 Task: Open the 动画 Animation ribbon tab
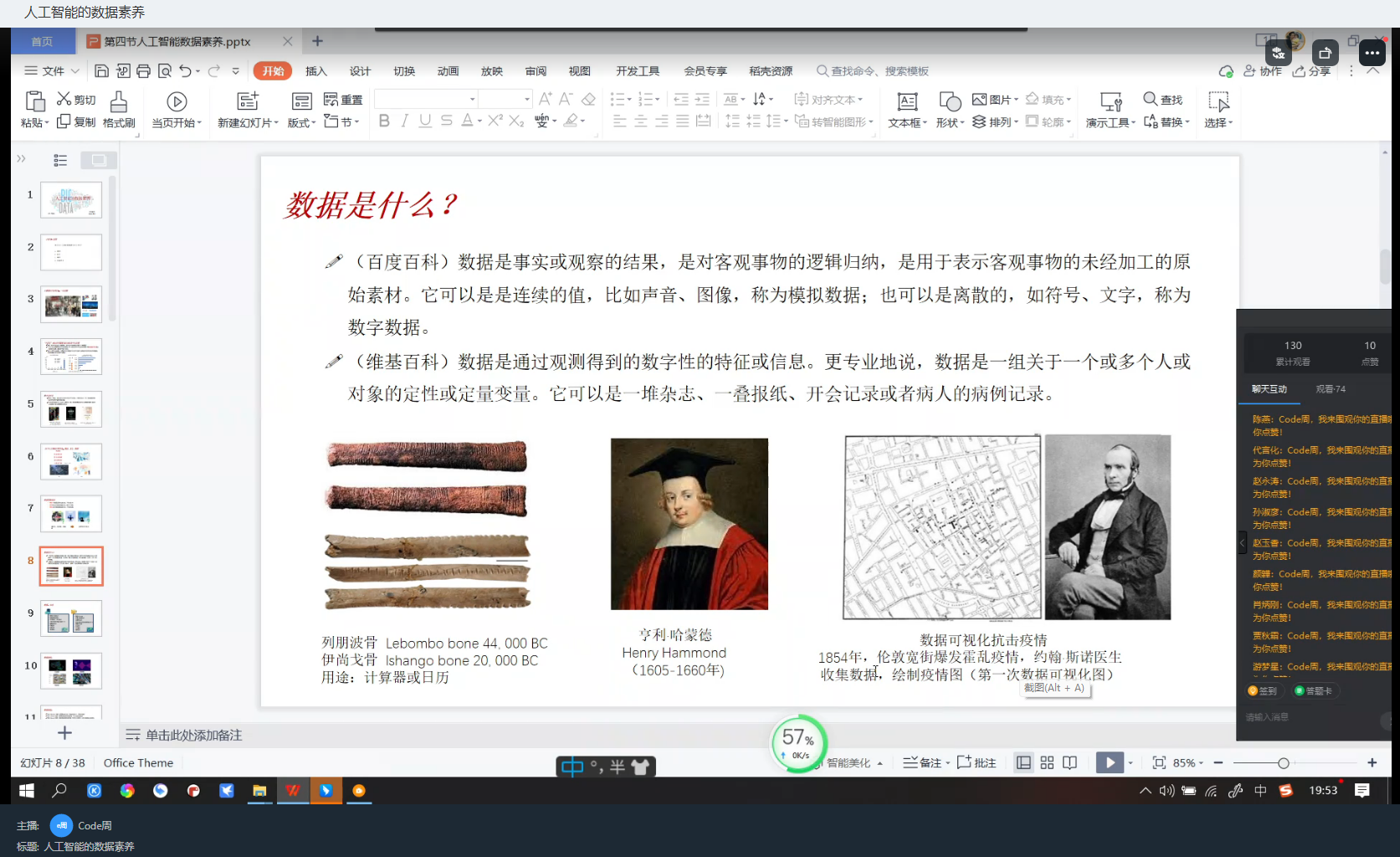coord(448,71)
